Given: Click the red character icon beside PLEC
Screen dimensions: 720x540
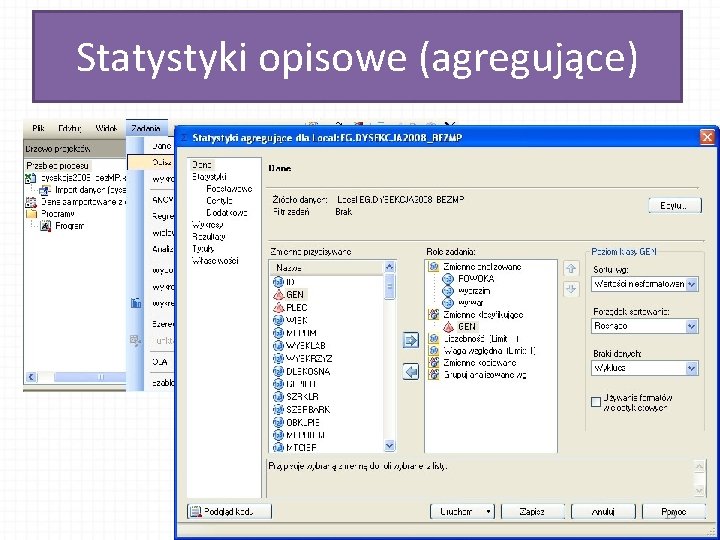Looking at the screenshot, I should click(x=278, y=307).
